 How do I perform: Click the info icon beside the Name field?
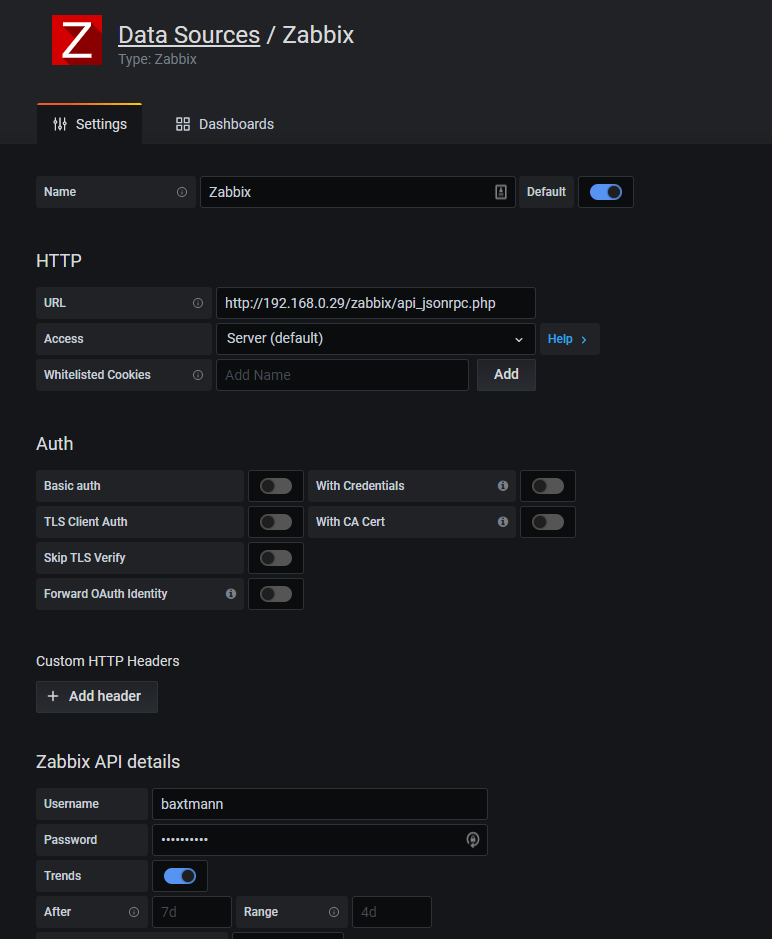point(181,191)
